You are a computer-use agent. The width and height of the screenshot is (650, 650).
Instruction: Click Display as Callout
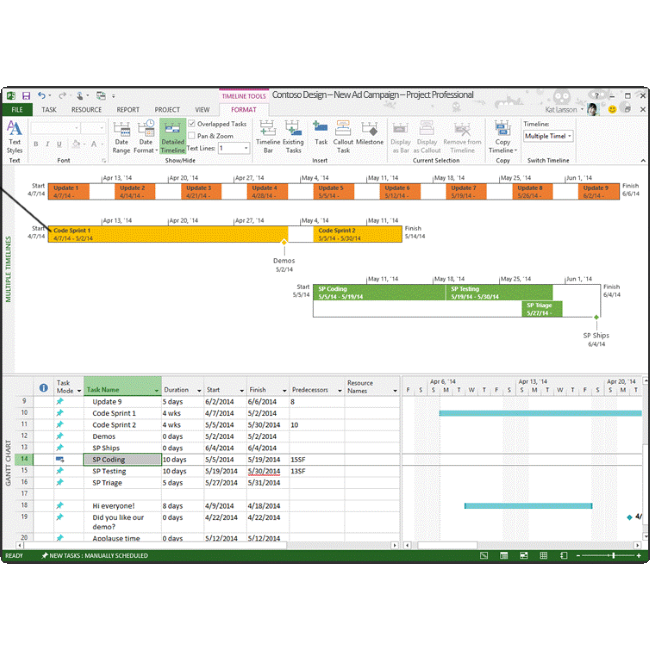[427, 137]
